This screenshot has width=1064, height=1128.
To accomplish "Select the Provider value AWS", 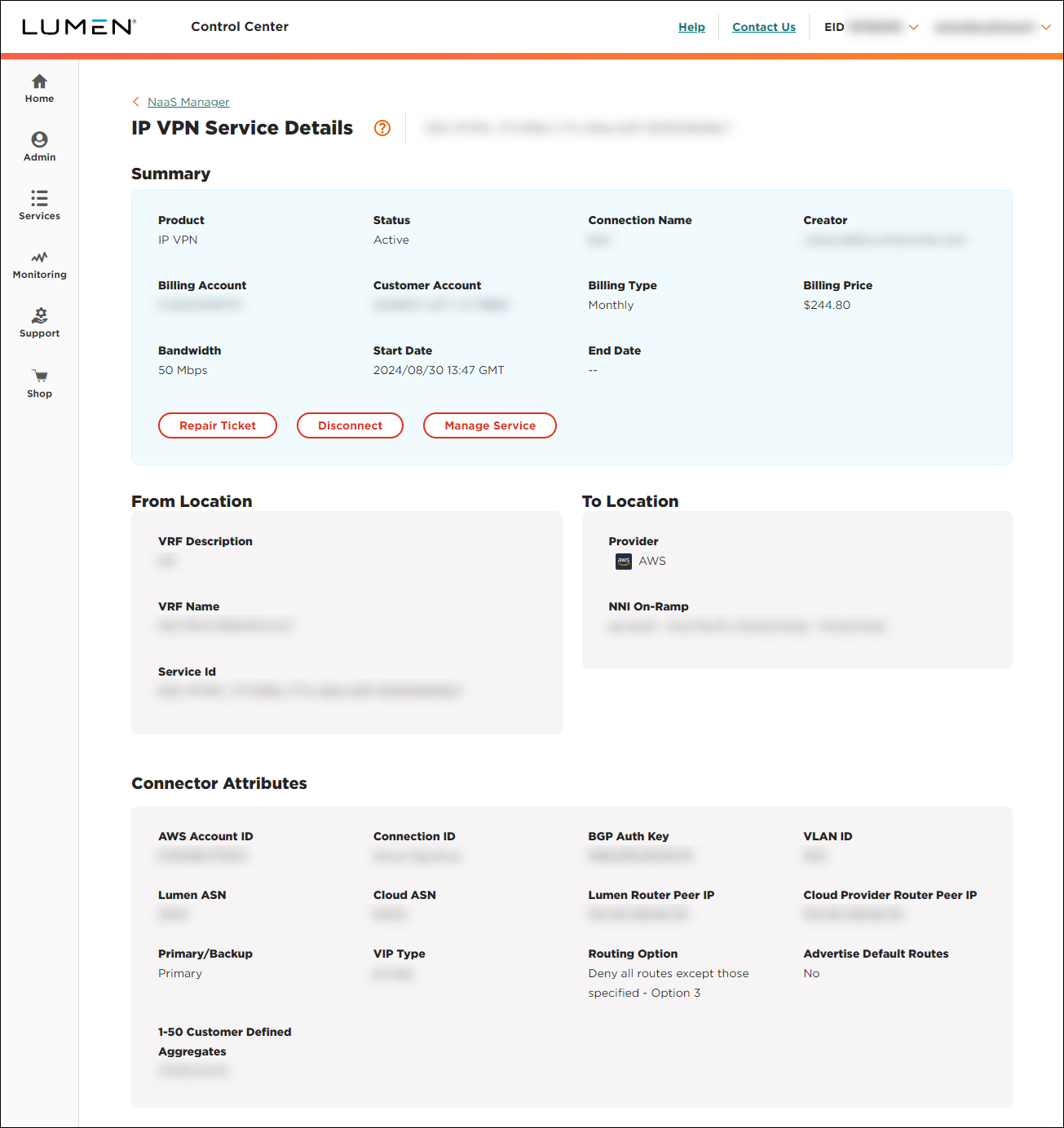I will pyautogui.click(x=652, y=561).
